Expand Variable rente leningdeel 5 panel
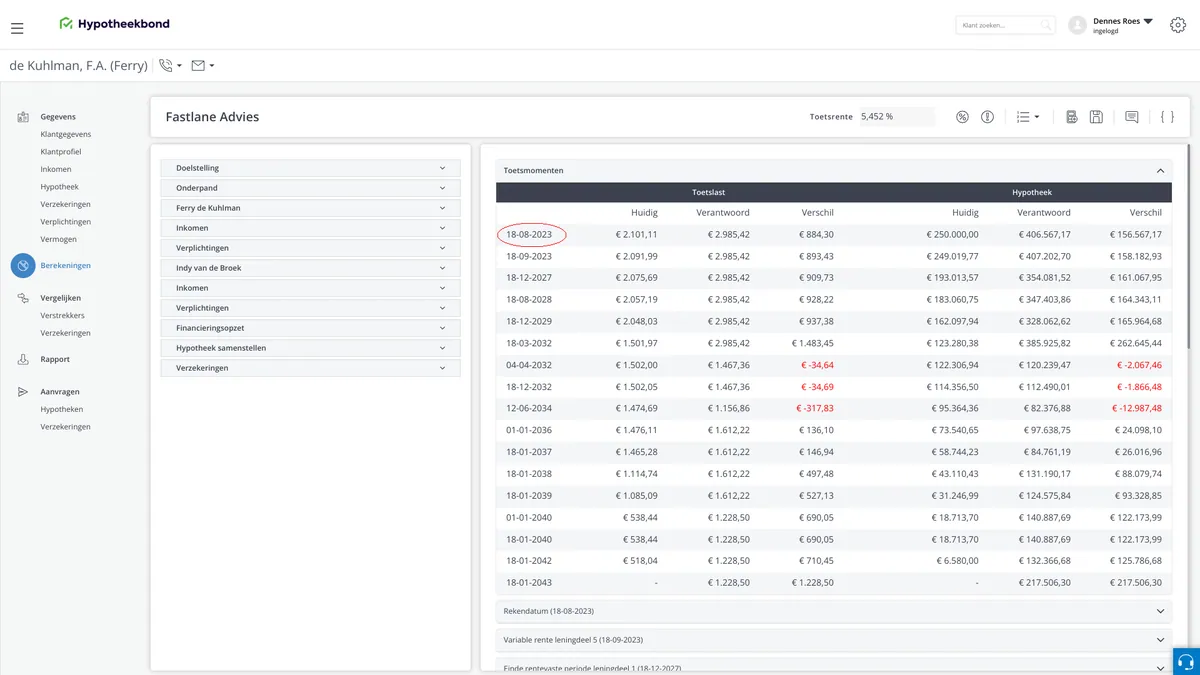The width and height of the screenshot is (1200, 675). coord(833,640)
